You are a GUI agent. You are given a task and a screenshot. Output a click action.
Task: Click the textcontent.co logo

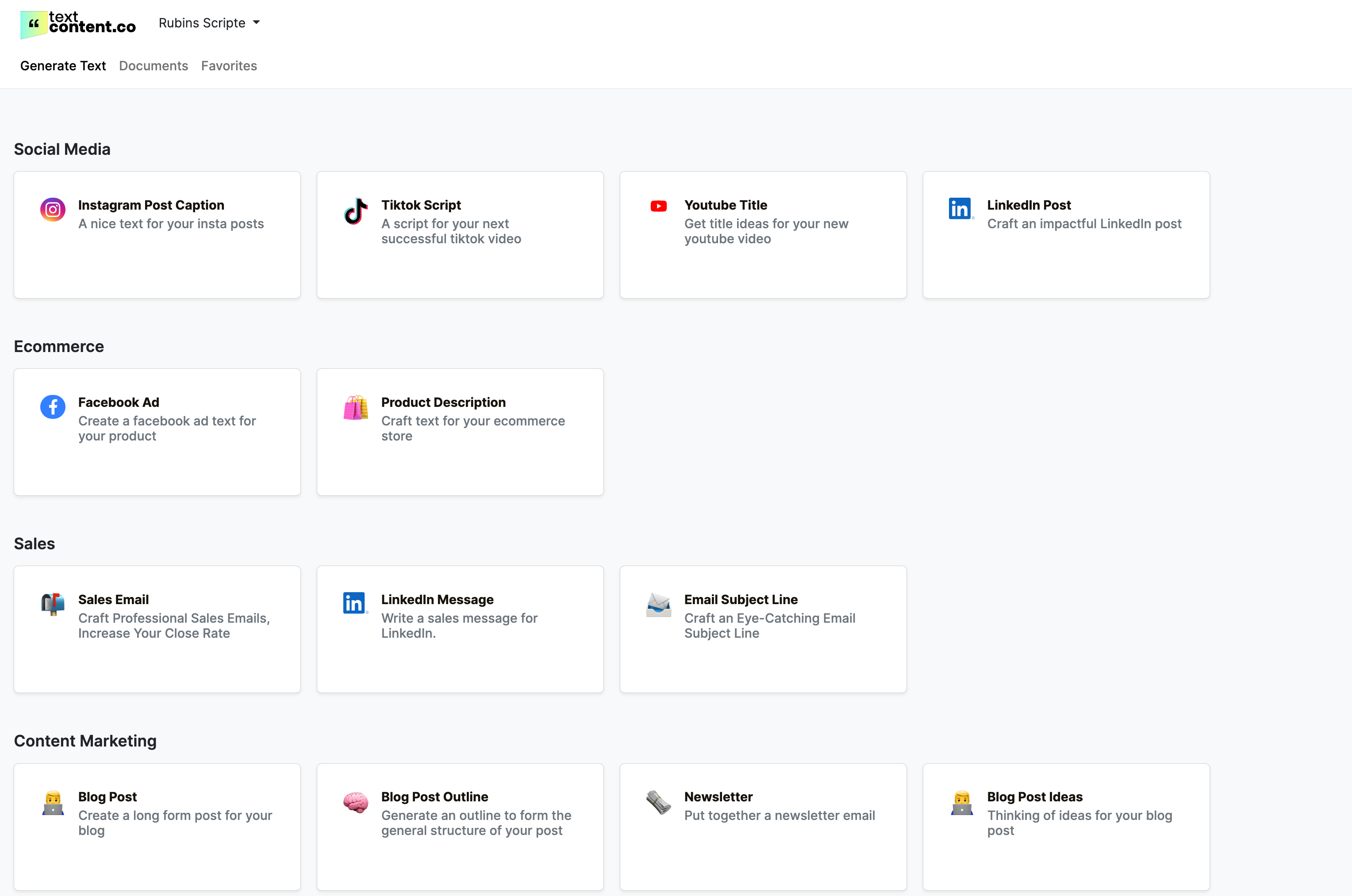coord(78,24)
